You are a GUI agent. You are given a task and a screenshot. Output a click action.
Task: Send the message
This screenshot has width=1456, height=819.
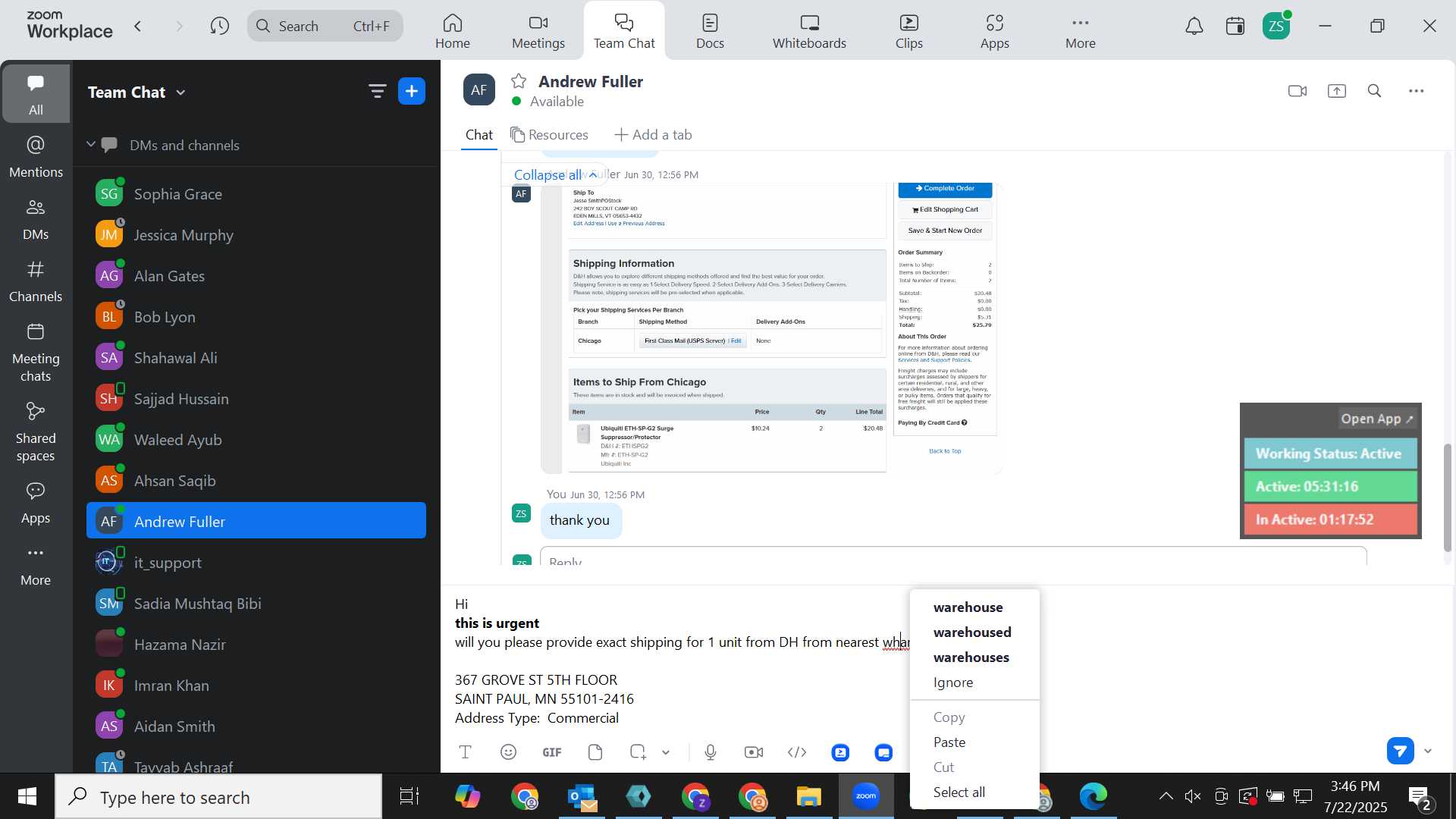pyautogui.click(x=1401, y=751)
